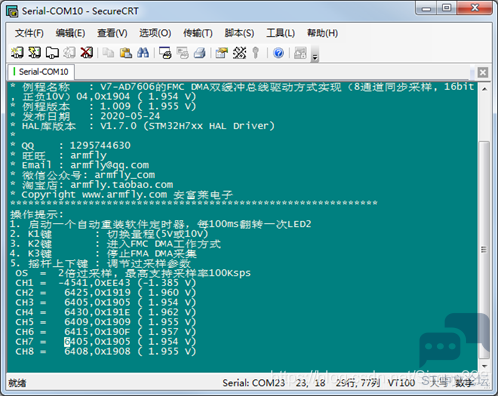Click the Copy toolbar icon
This screenshot has width=498, height=396.
[x=108, y=53]
